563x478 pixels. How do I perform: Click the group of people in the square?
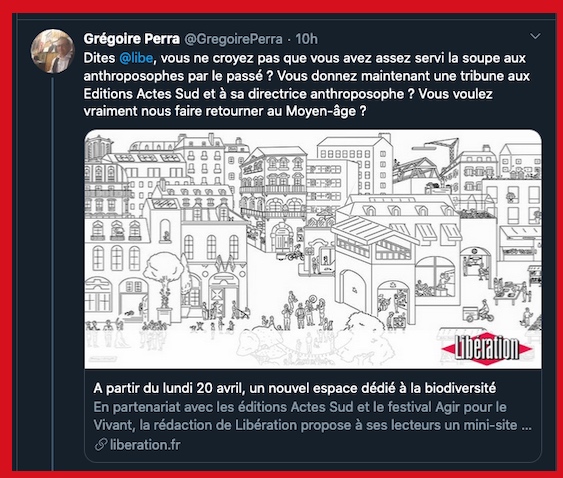[303, 311]
